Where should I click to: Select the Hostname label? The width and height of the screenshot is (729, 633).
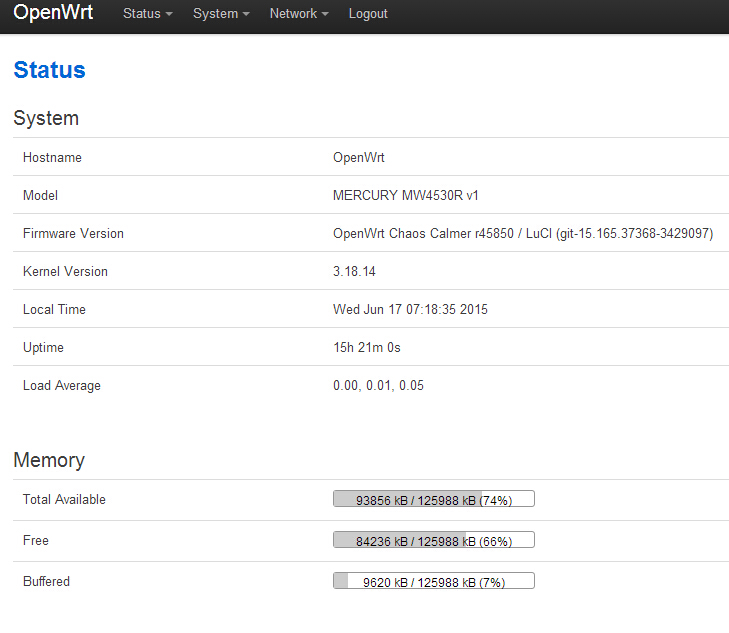pyautogui.click(x=52, y=158)
